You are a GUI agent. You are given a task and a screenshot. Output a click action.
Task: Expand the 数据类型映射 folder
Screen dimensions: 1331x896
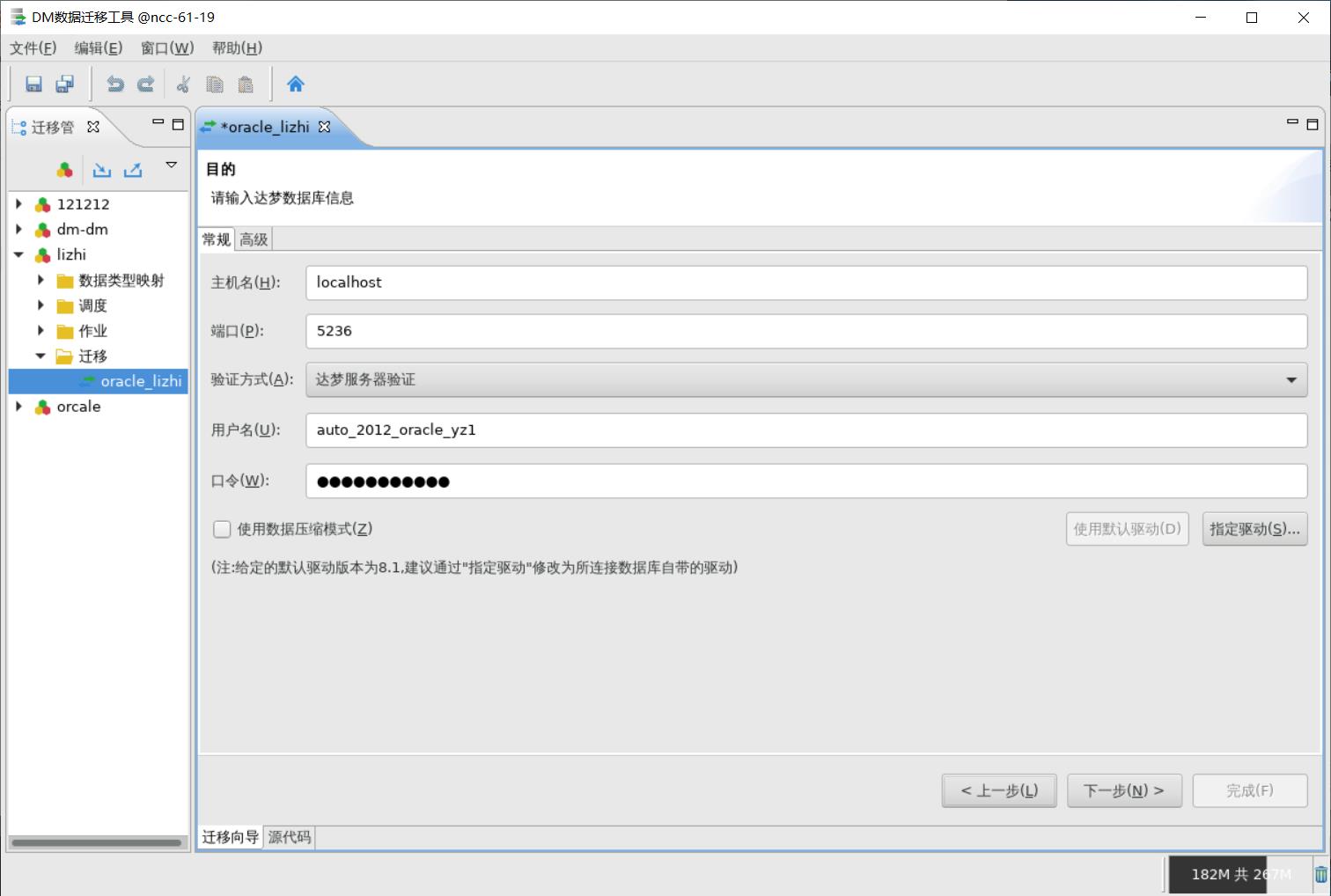point(40,280)
